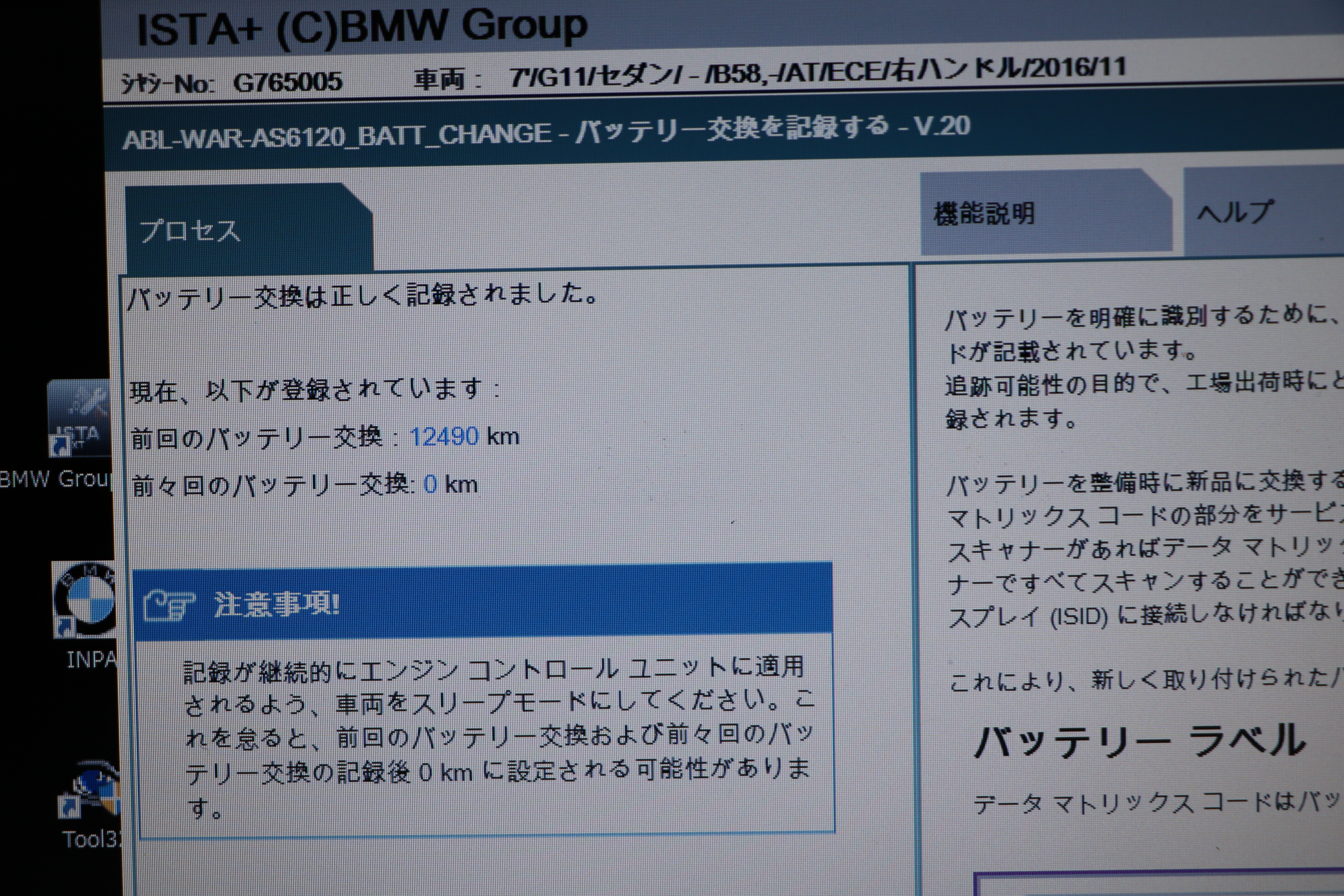
Task: Click the バッテリー交換は正しく記録されました message
Action: 362,296
